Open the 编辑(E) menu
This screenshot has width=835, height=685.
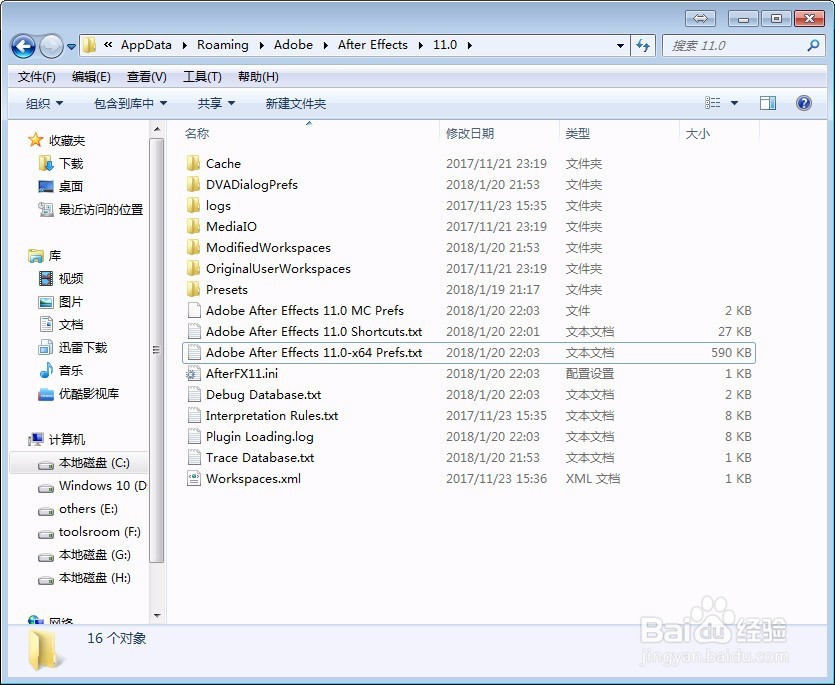91,77
